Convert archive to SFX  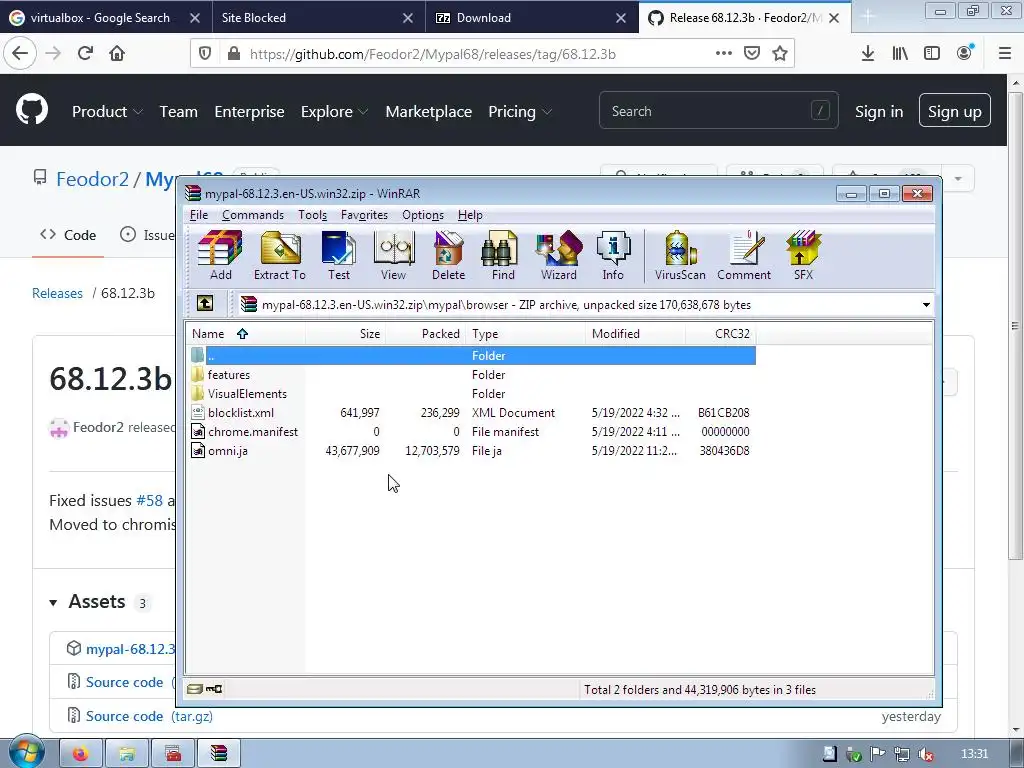pos(803,255)
